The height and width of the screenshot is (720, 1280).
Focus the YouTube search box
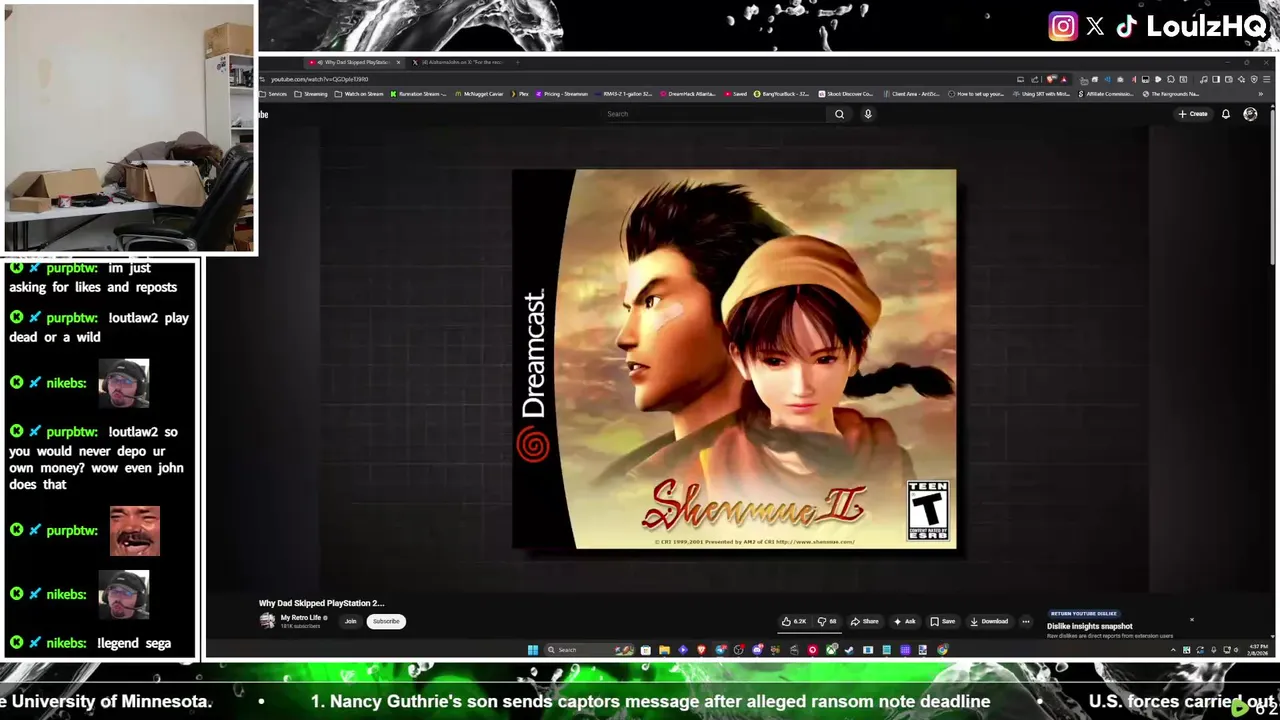(715, 114)
